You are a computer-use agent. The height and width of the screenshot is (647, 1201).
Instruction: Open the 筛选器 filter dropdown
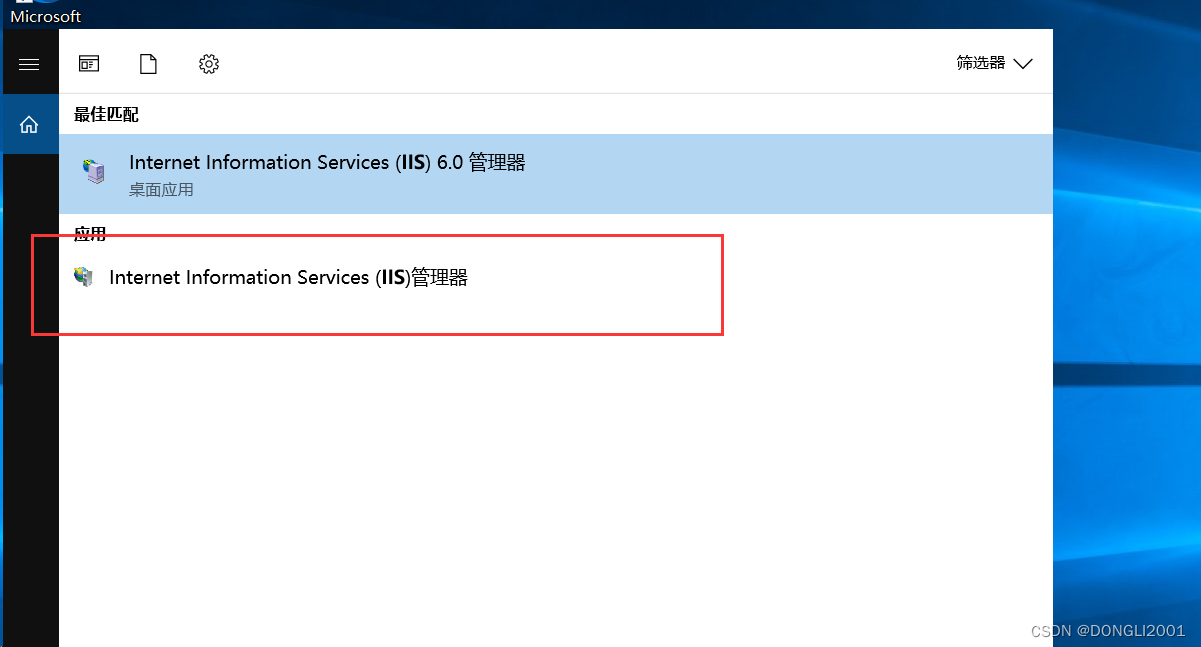pyautogui.click(x=994, y=63)
